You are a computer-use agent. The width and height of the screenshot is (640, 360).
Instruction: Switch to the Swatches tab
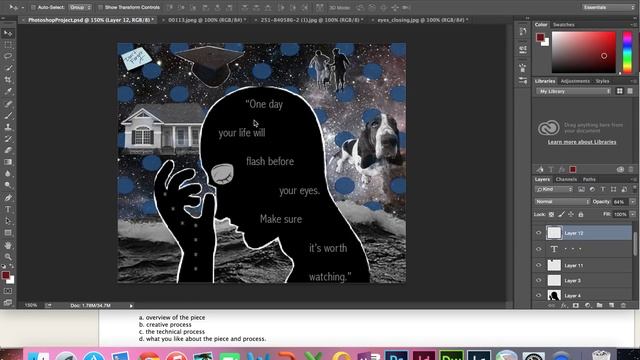tap(564, 25)
